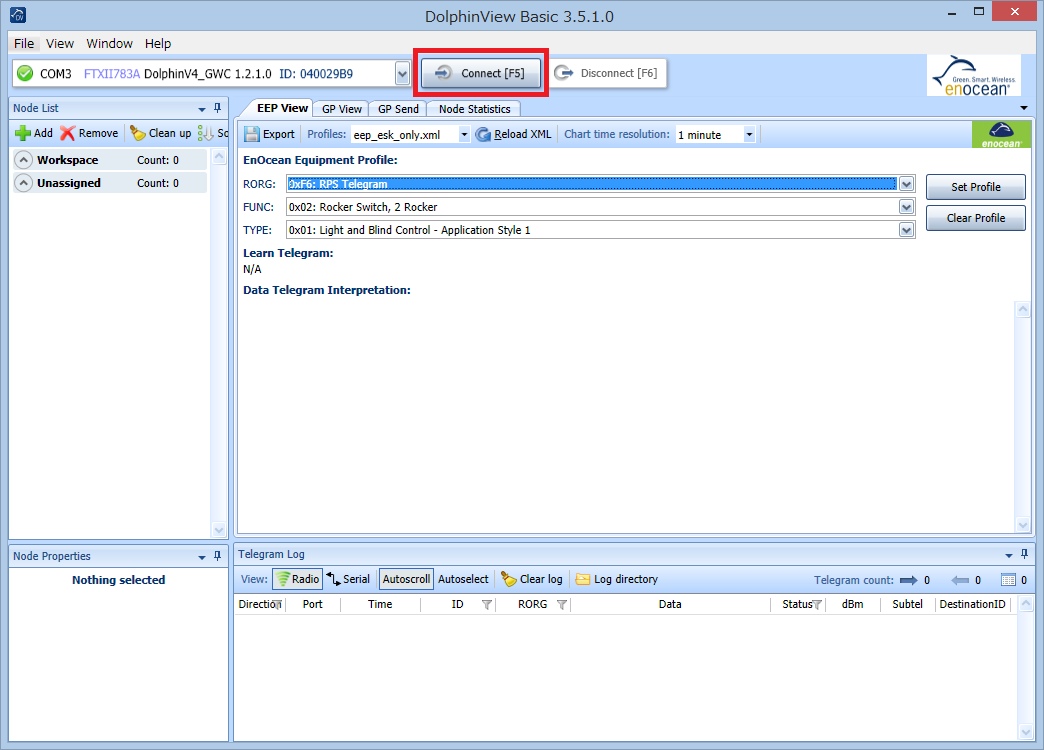This screenshot has height=750, width=1044.
Task: Collapse the Unassigned group
Action: click(23, 183)
